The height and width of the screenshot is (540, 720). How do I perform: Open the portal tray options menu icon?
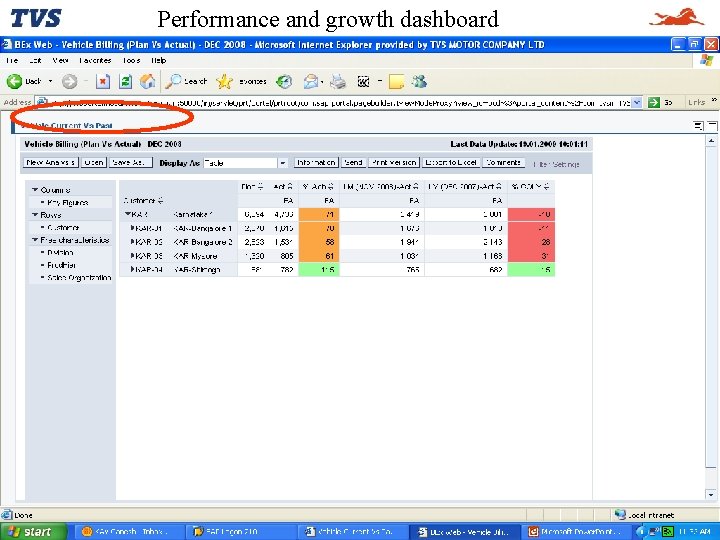click(698, 125)
